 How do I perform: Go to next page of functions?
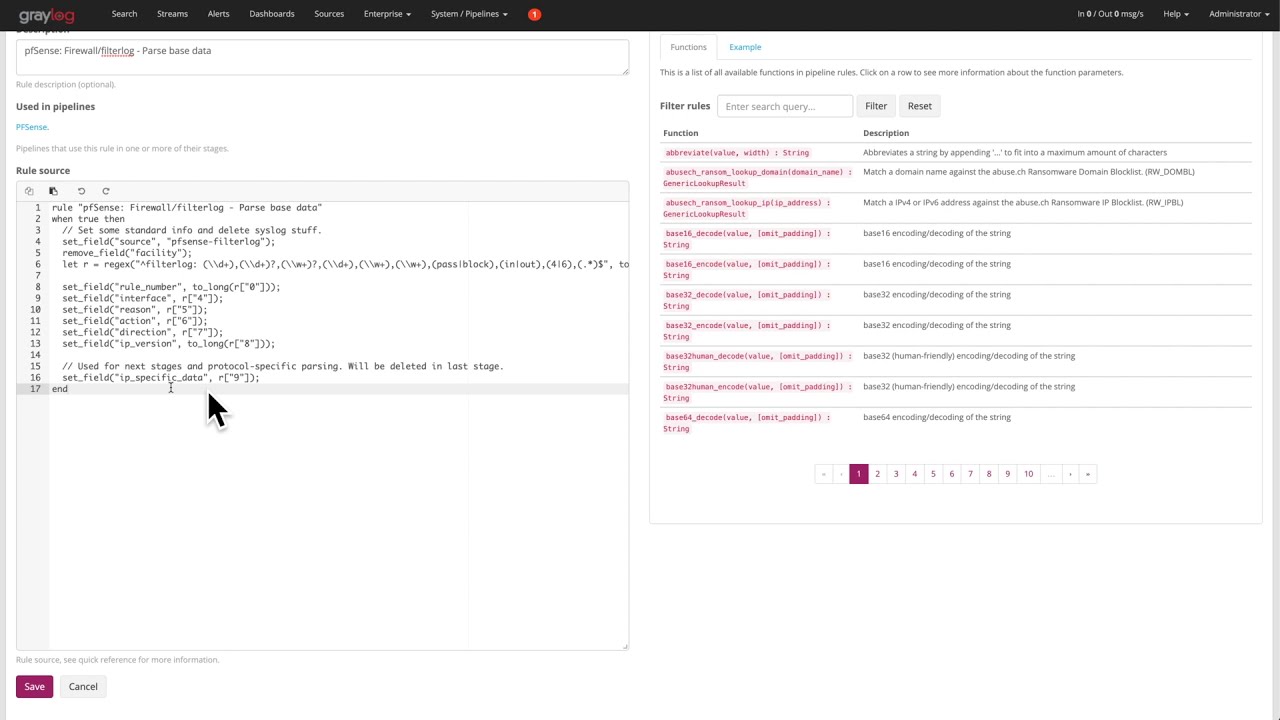point(1070,474)
